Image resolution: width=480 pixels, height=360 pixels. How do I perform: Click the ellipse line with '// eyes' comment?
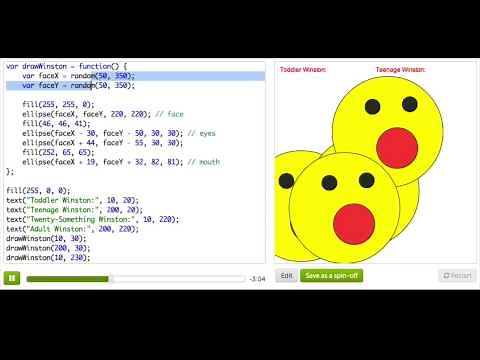pos(119,134)
